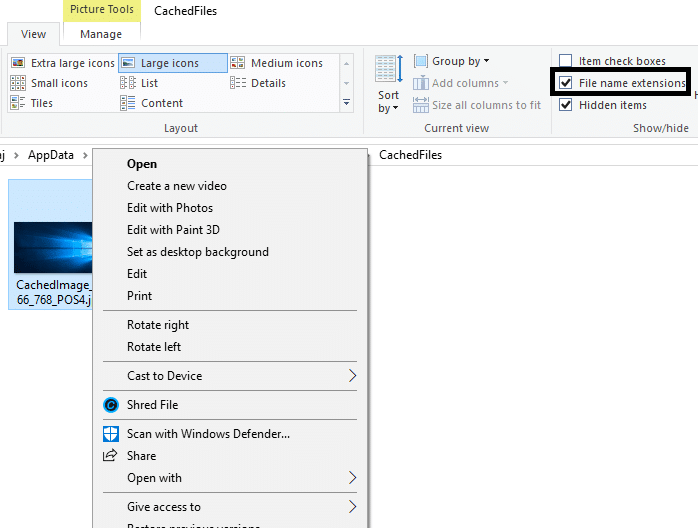Switch layout to List view
698x528 pixels.
(x=139, y=83)
